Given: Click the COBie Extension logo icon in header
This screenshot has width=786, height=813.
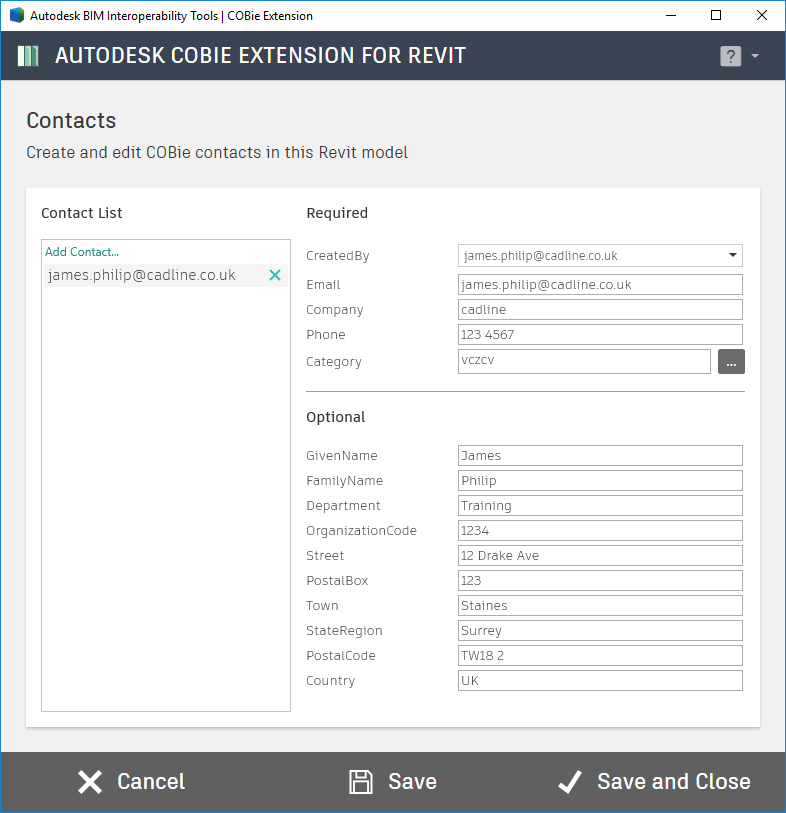Looking at the screenshot, I should 28,56.
